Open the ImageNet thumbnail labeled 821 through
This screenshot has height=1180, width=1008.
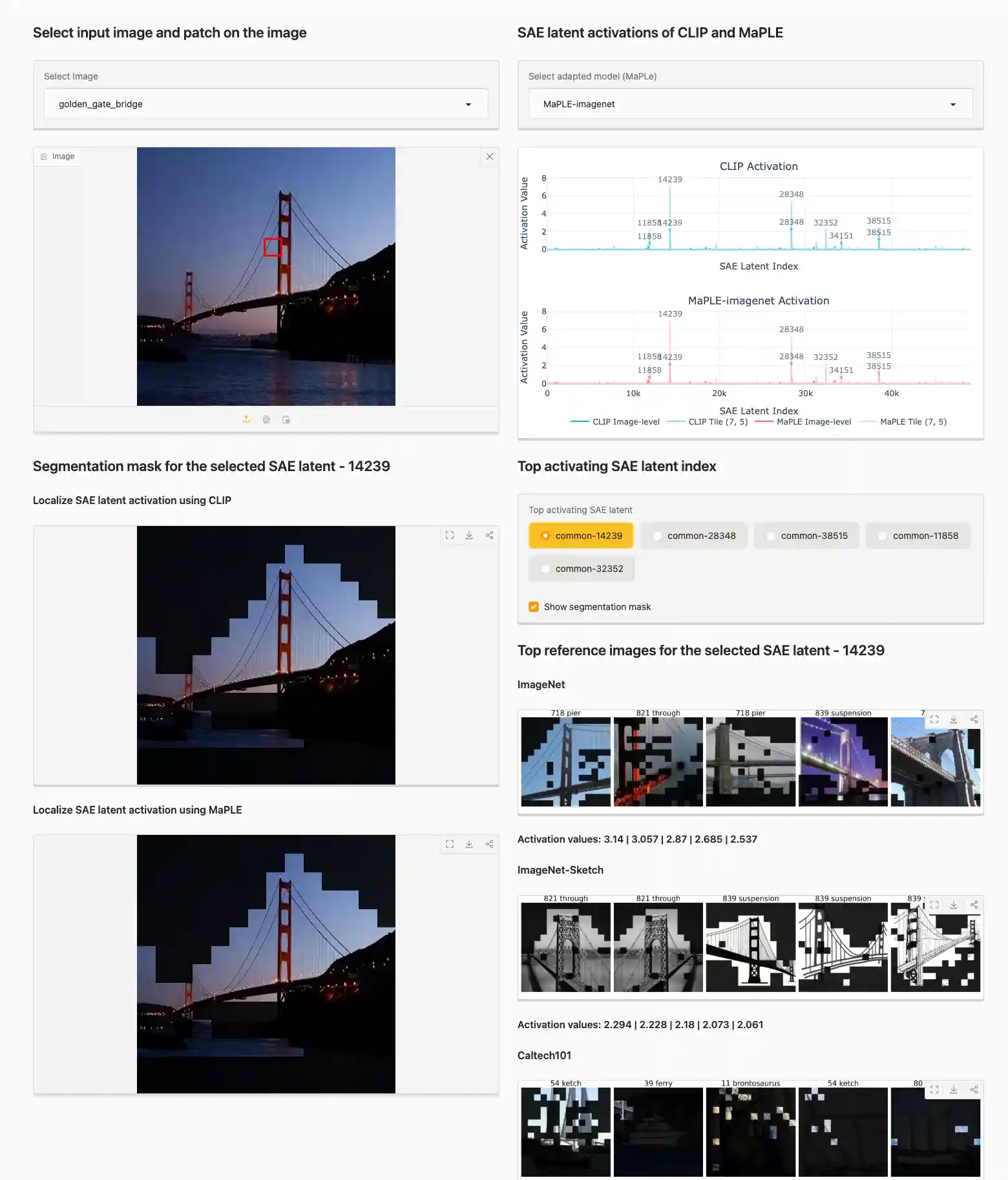658,761
